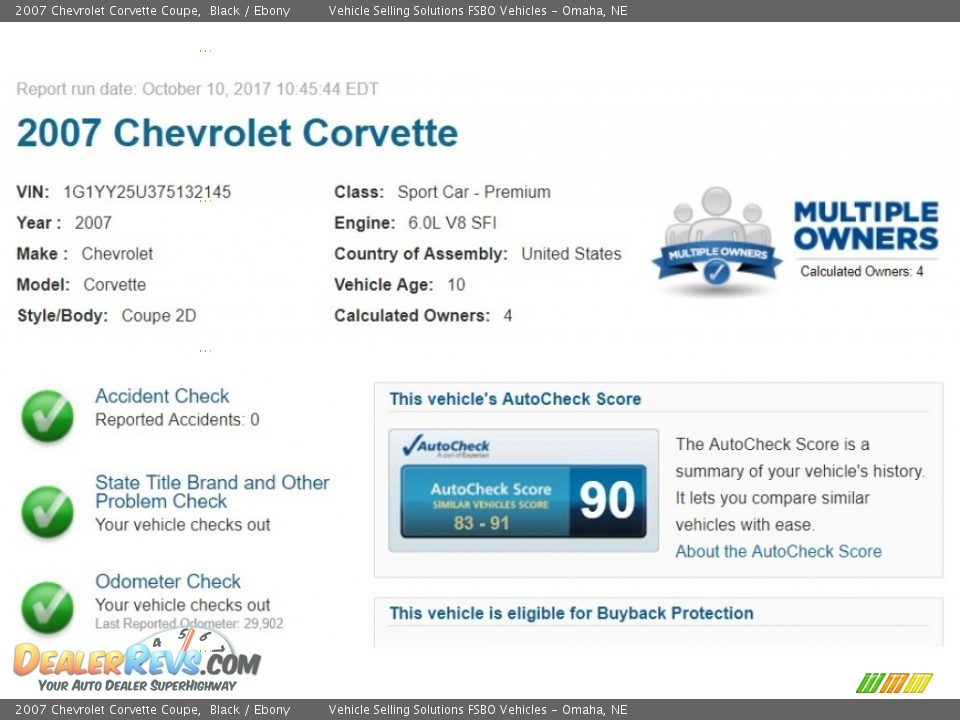
Task: Click the State Title Brand green checkmark icon
Action: tap(48, 512)
